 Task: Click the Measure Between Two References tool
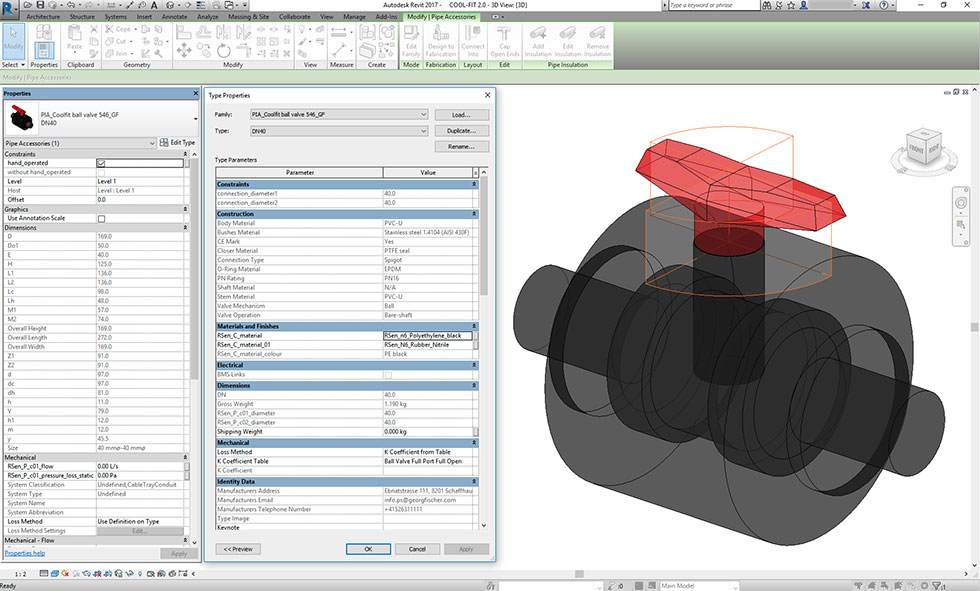[x=338, y=32]
